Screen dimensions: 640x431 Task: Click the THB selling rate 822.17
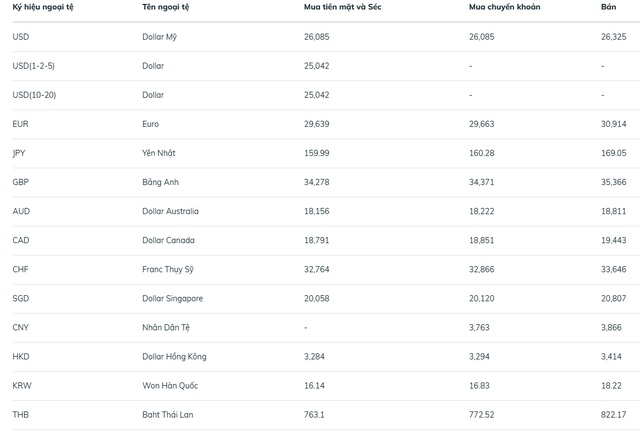(x=613, y=414)
